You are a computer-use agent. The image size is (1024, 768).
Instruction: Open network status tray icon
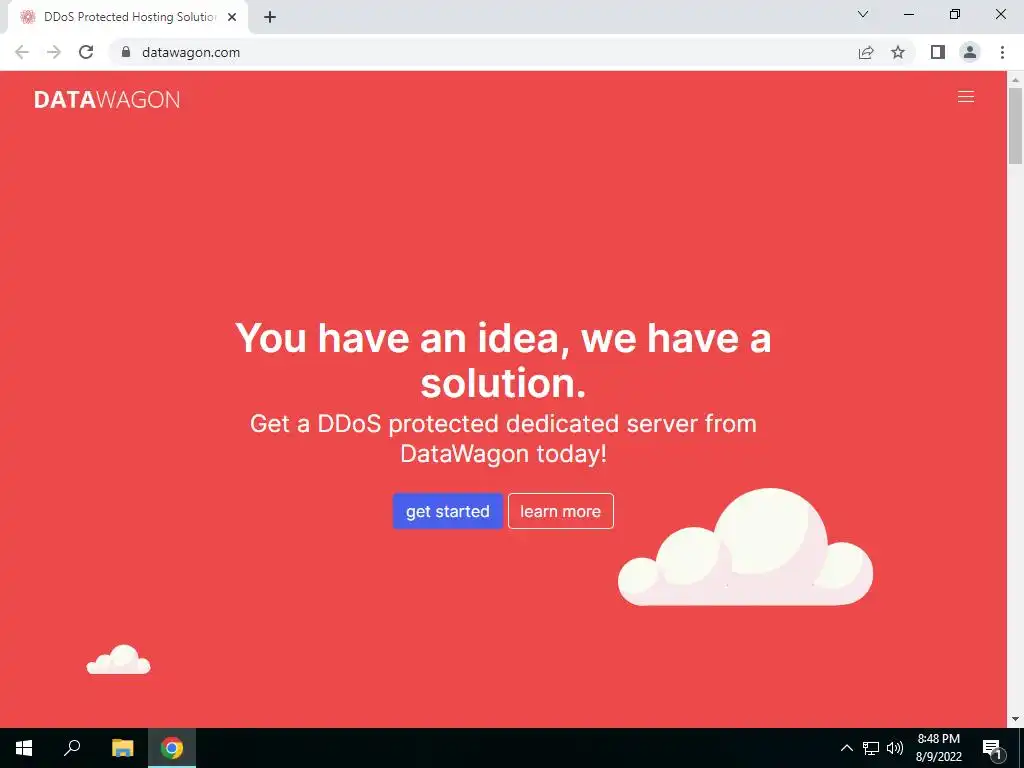pyautogui.click(x=871, y=748)
